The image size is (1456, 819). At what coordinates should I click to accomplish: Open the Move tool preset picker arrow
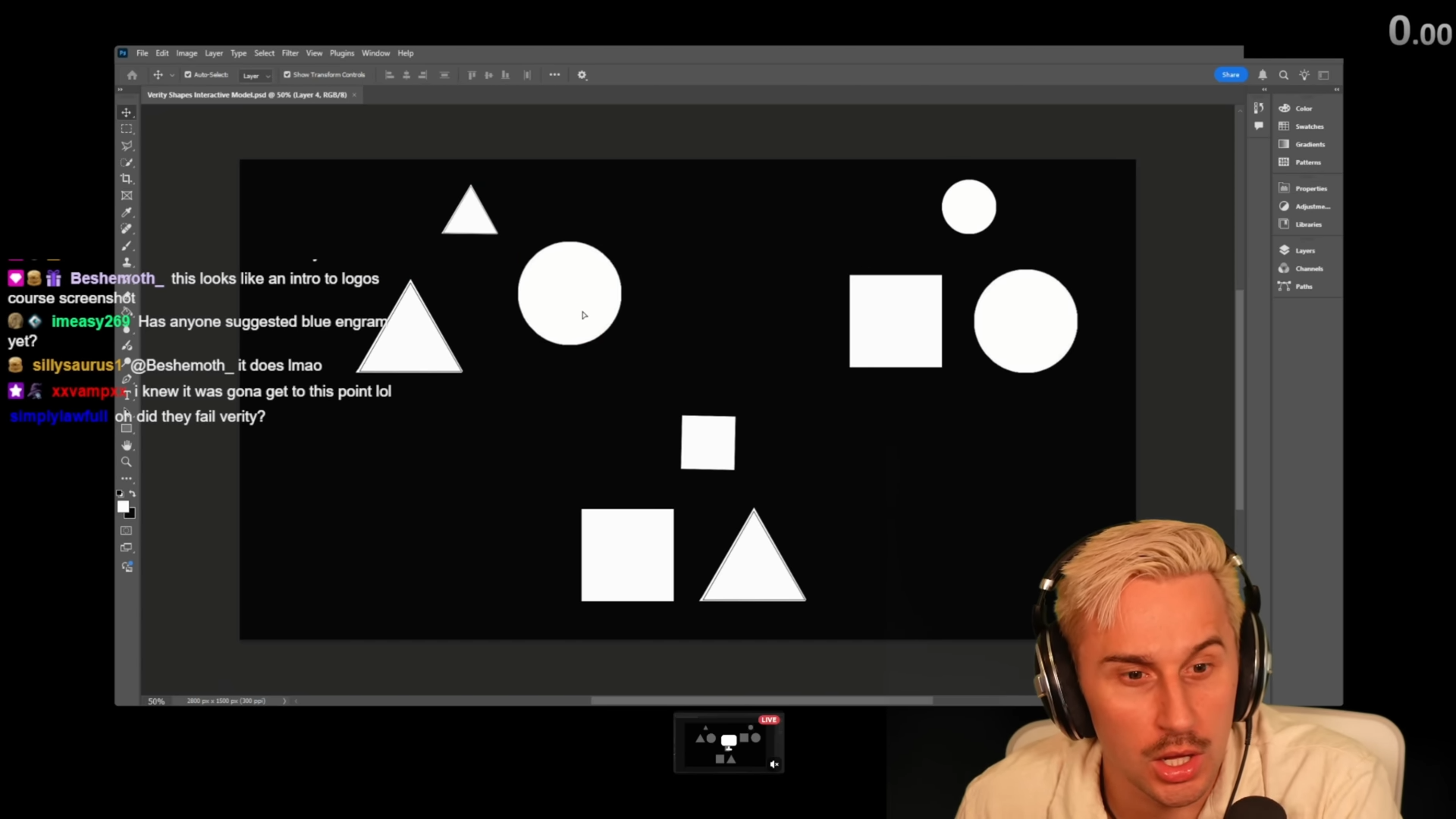[172, 75]
